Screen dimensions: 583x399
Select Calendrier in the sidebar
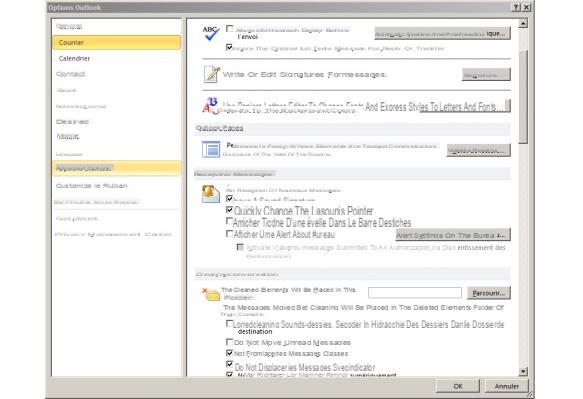117,58
